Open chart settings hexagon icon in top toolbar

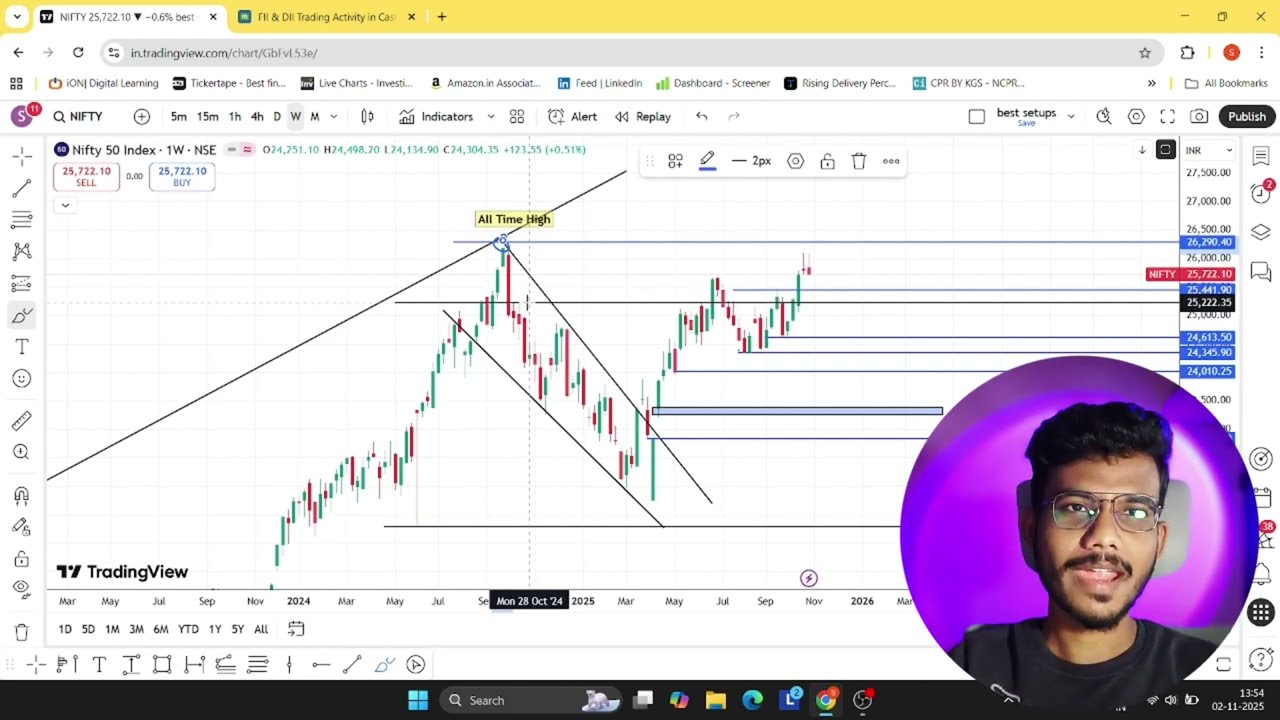[1136, 117]
